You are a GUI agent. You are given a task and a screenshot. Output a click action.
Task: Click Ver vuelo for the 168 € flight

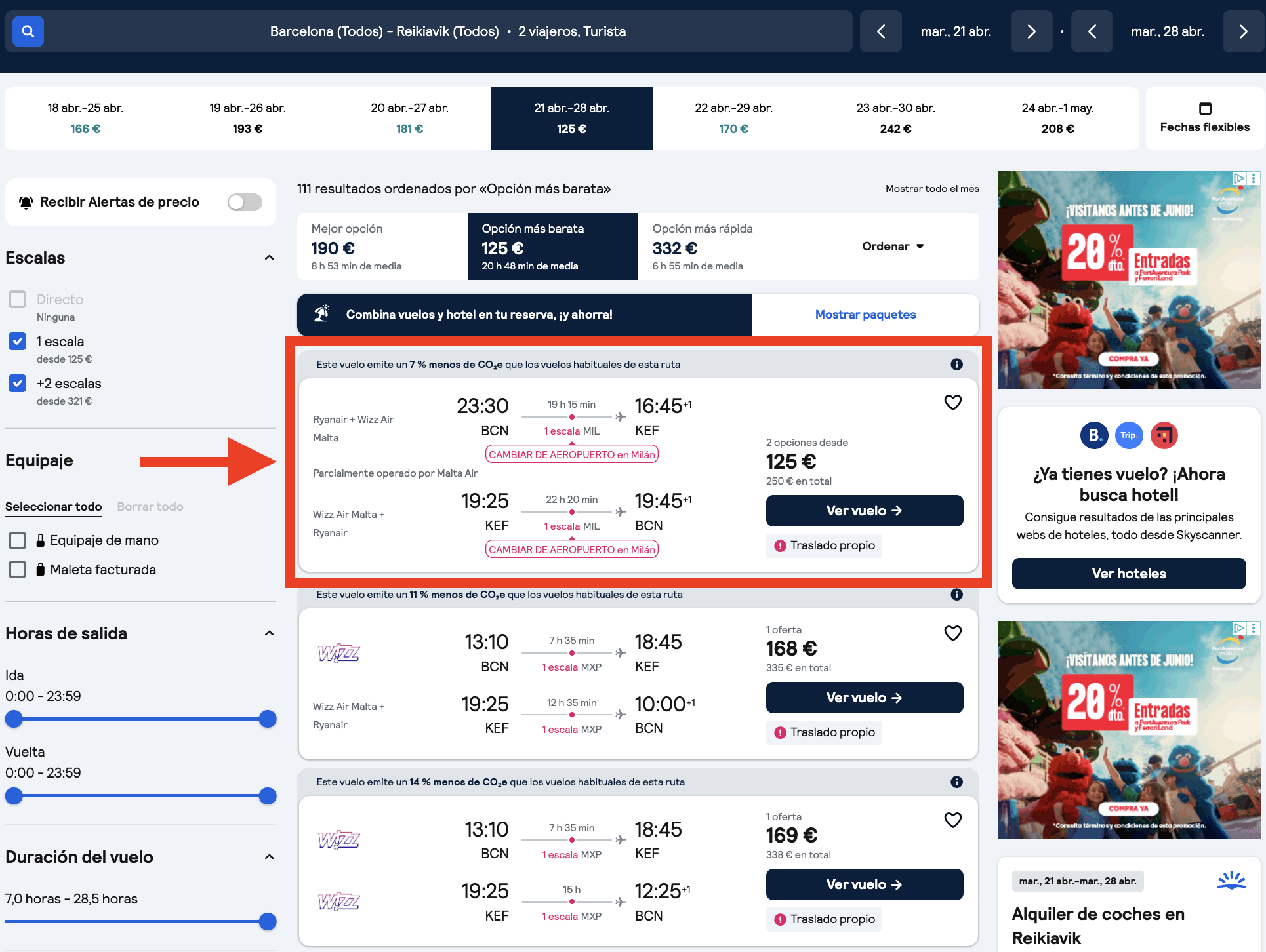point(865,698)
